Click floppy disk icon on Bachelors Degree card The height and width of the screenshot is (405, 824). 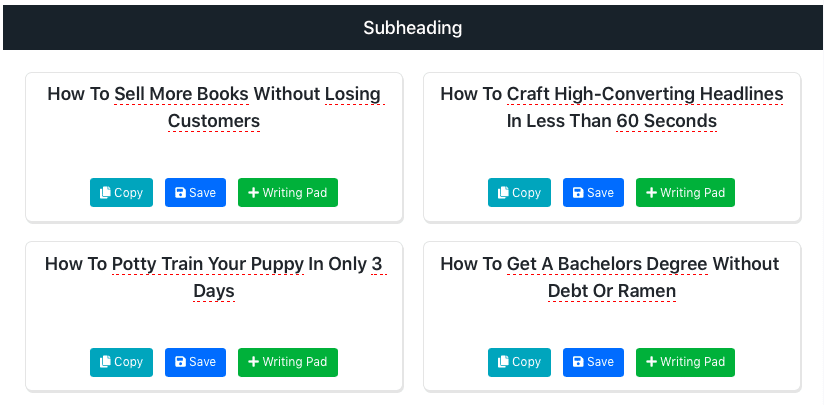pos(578,362)
